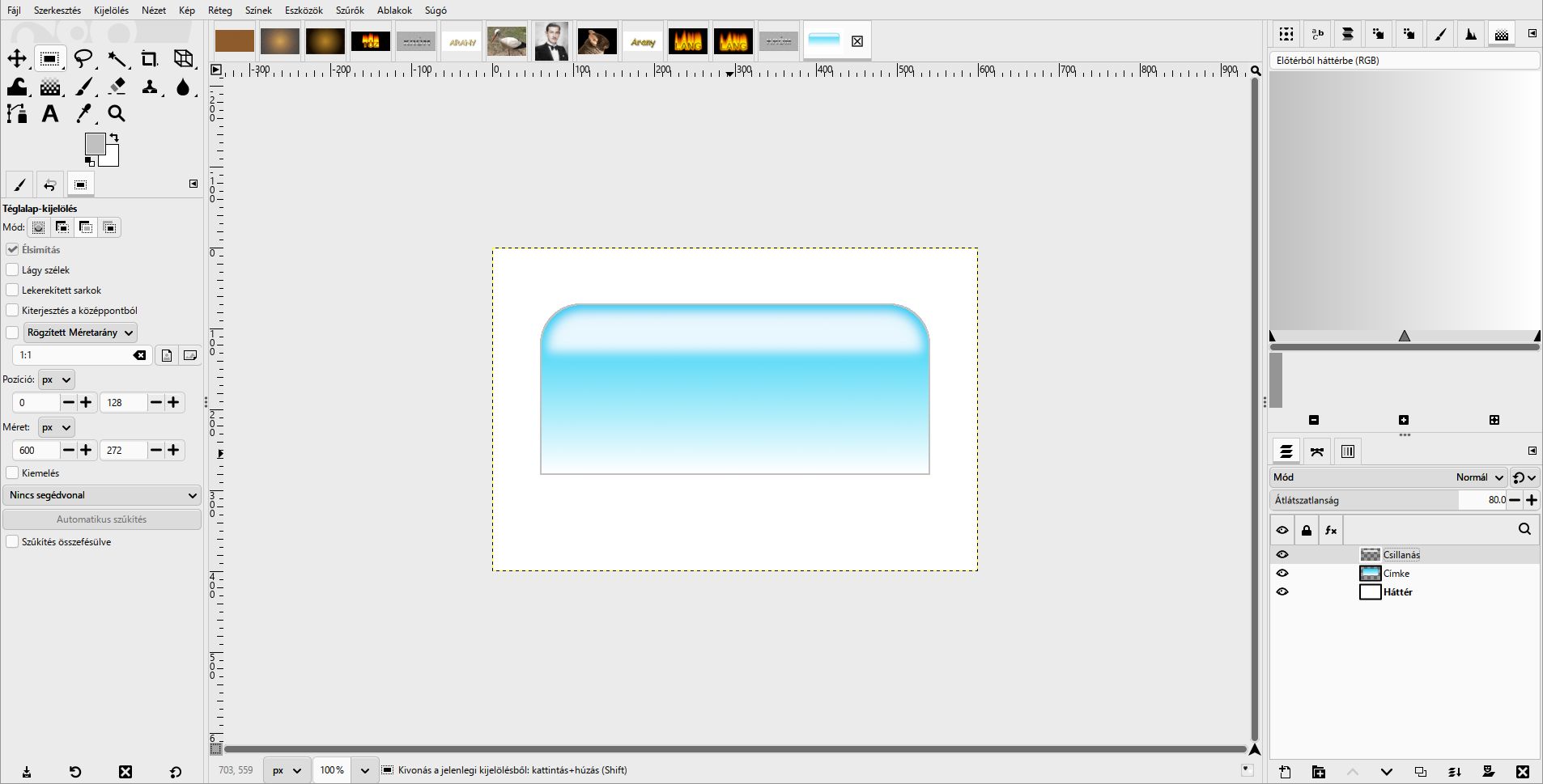This screenshot has width=1543, height=784.
Task: Open the Szűrők menu
Action: pyautogui.click(x=350, y=11)
